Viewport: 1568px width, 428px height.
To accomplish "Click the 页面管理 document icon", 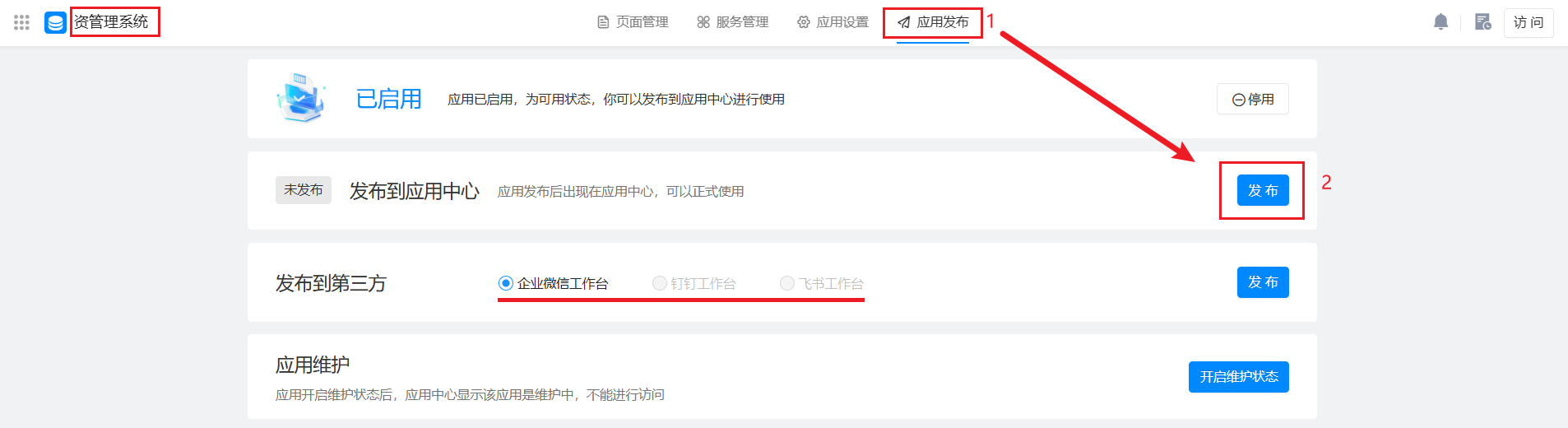I will [x=603, y=22].
